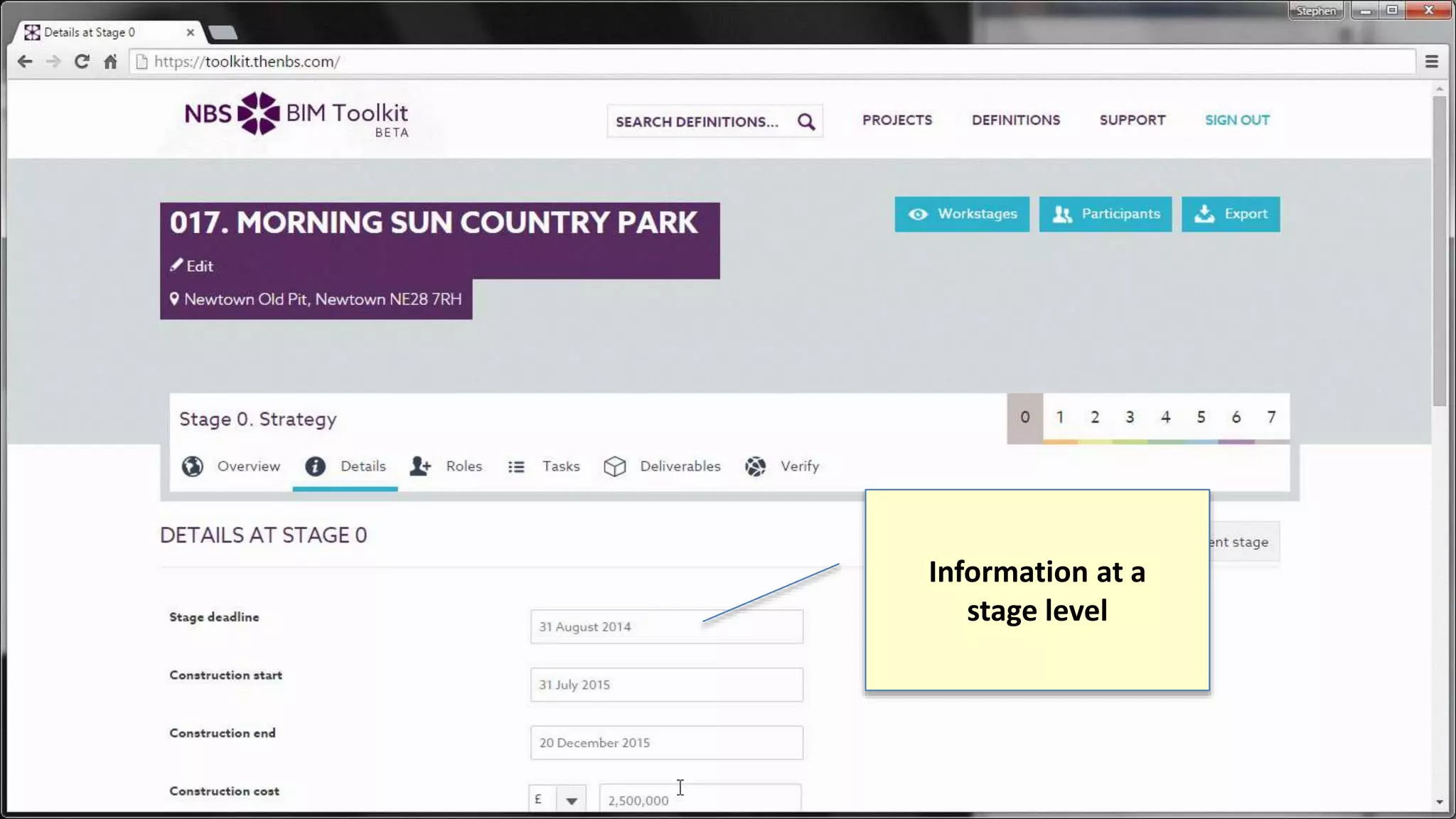Click the Stephen user profile button

pos(1316,11)
